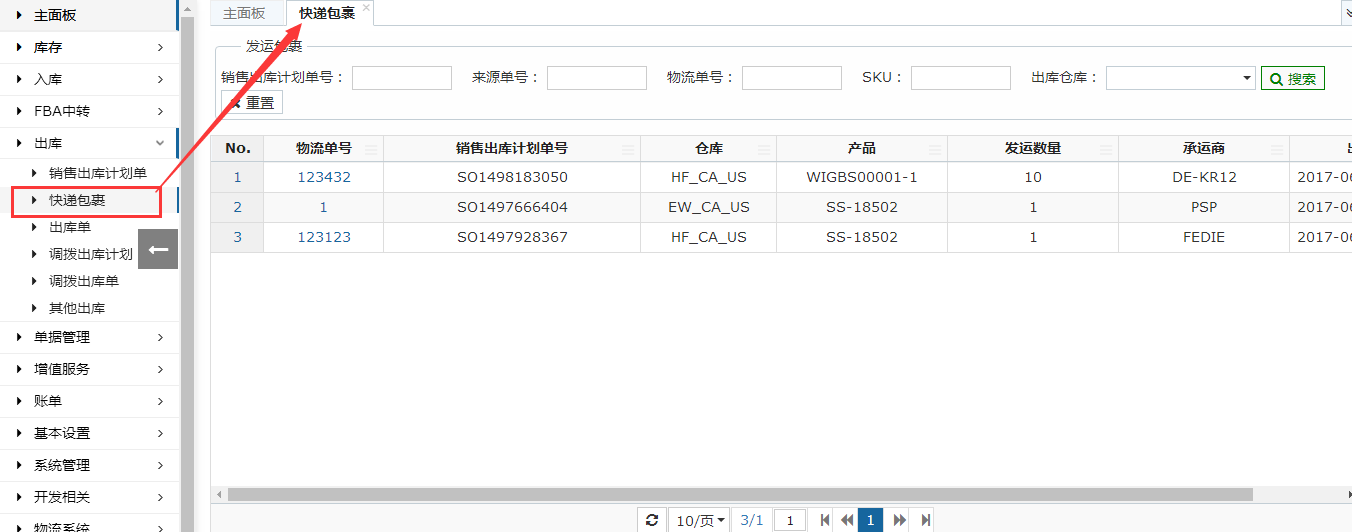Click carrier cell DE-KR12
Viewport: 1352px width, 532px height.
(x=1204, y=177)
